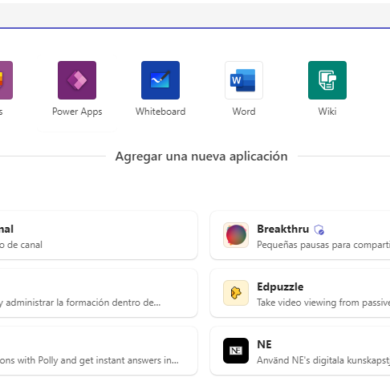Select the Whiteboard app icon
The width and height of the screenshot is (390, 390).
[160, 80]
